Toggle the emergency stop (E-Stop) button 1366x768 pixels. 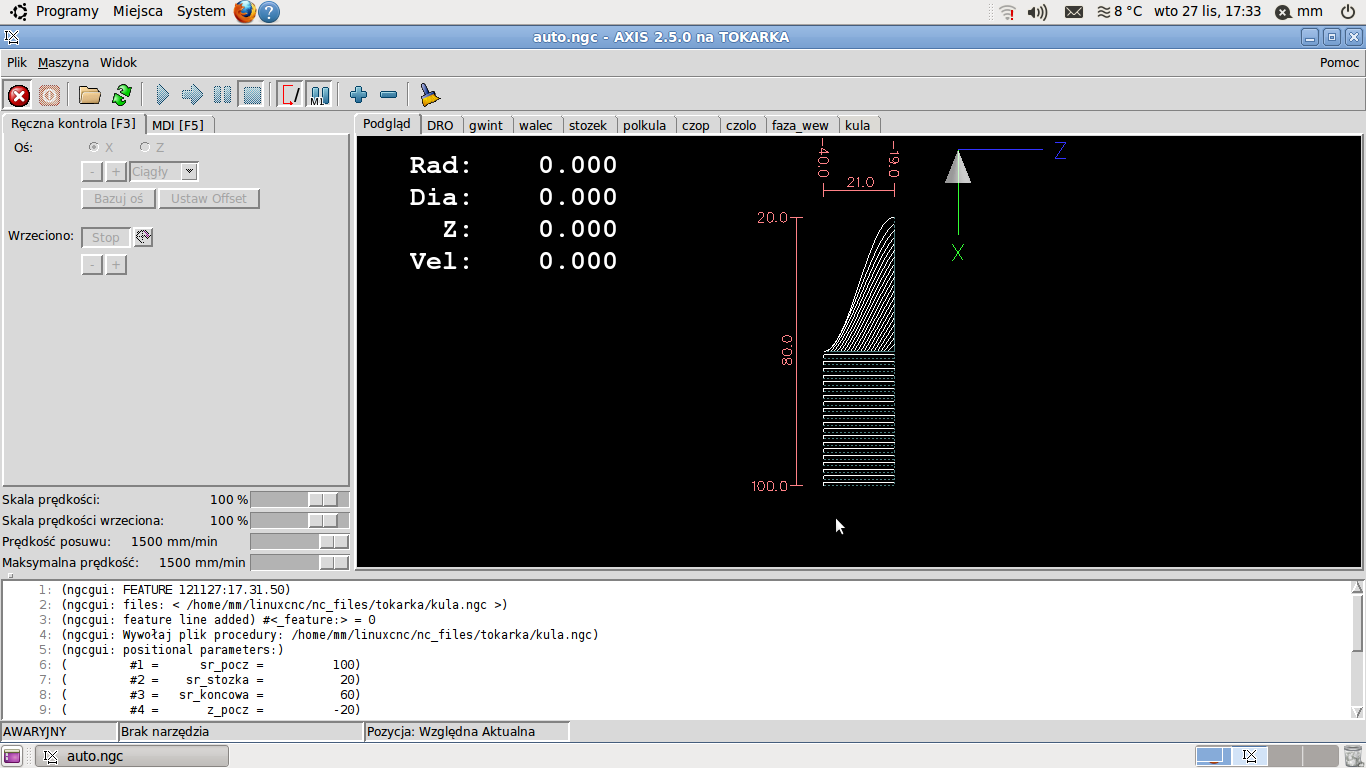18,95
